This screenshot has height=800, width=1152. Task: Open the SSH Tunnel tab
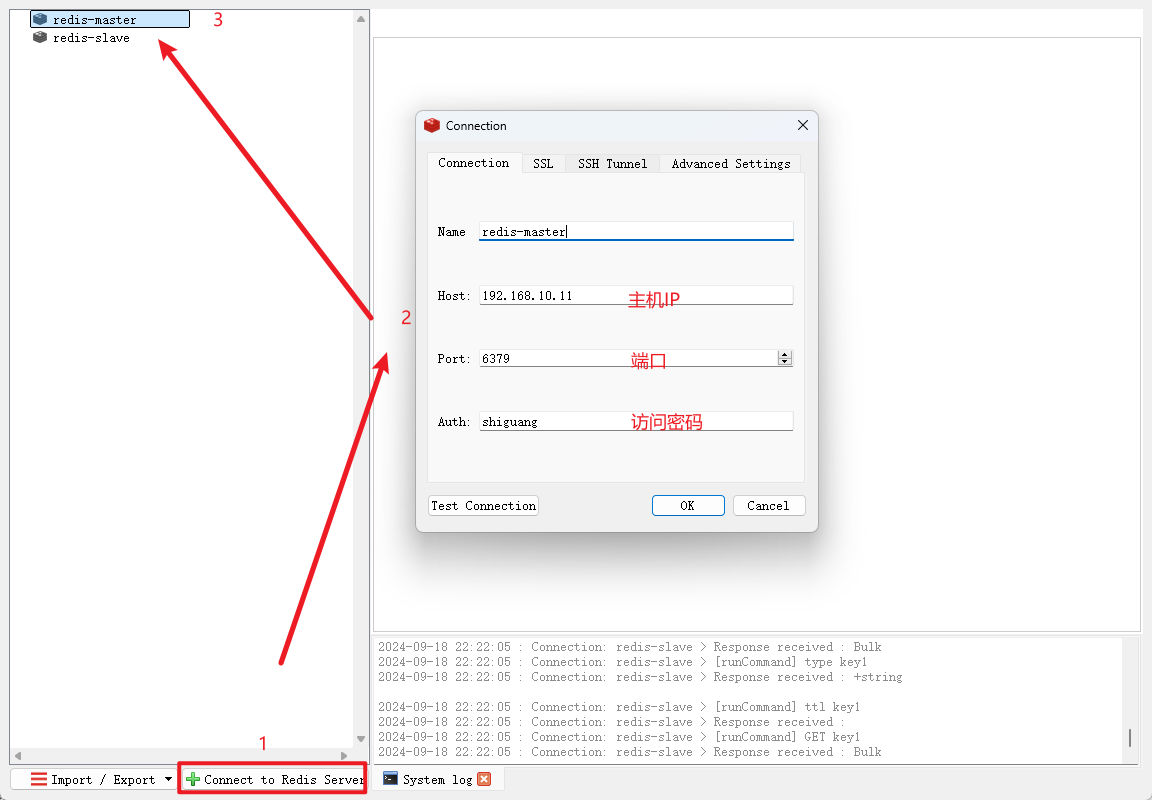(x=612, y=164)
